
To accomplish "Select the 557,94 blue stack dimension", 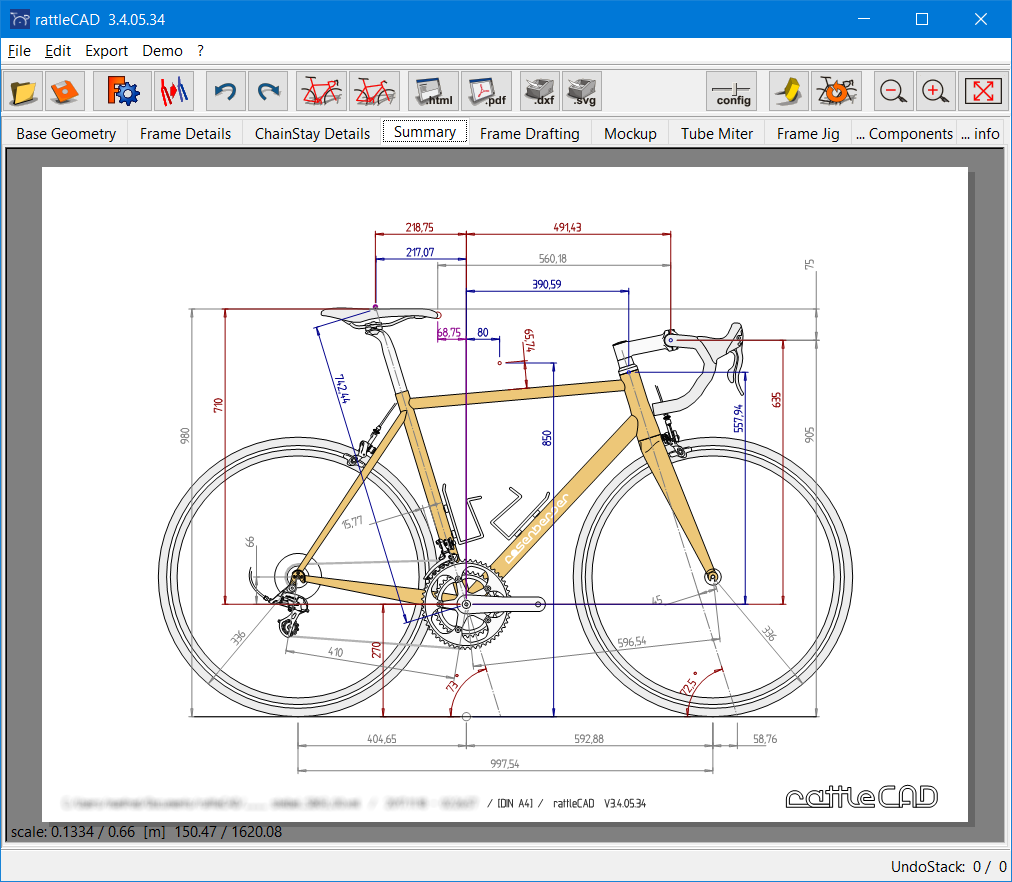I will tap(738, 418).
